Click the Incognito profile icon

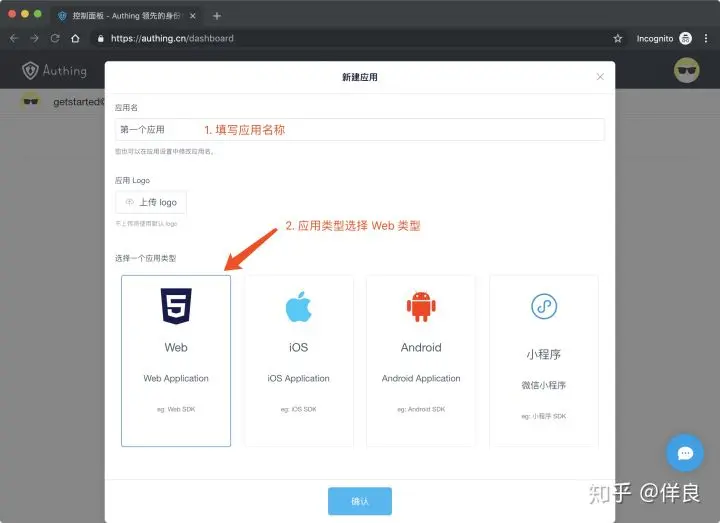click(x=685, y=39)
